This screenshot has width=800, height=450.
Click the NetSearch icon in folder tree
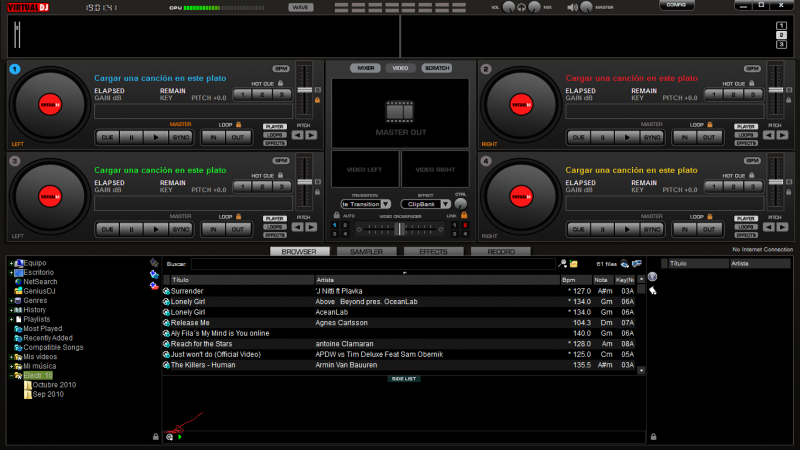(18, 282)
